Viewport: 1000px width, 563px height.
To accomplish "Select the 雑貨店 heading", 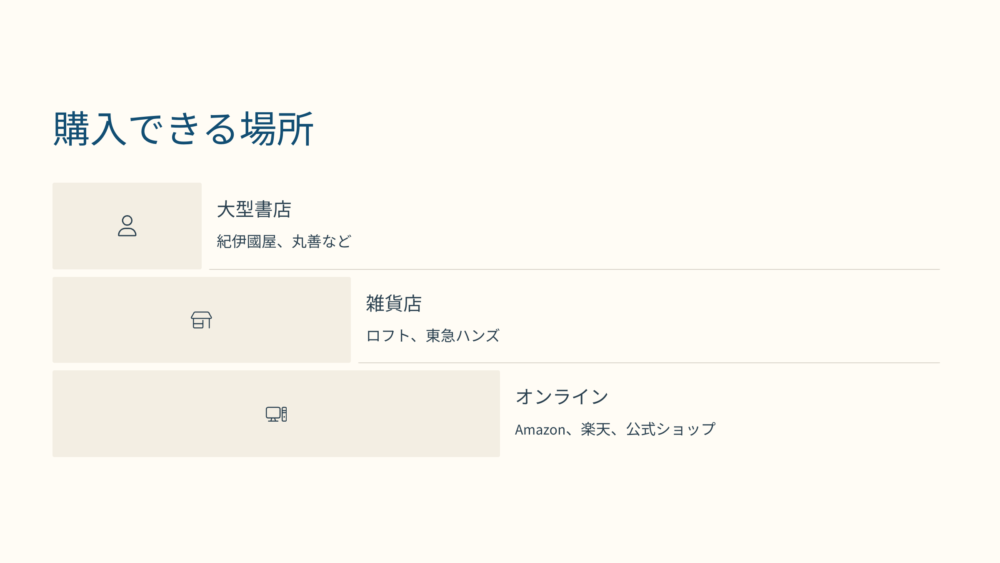I will pyautogui.click(x=393, y=303).
